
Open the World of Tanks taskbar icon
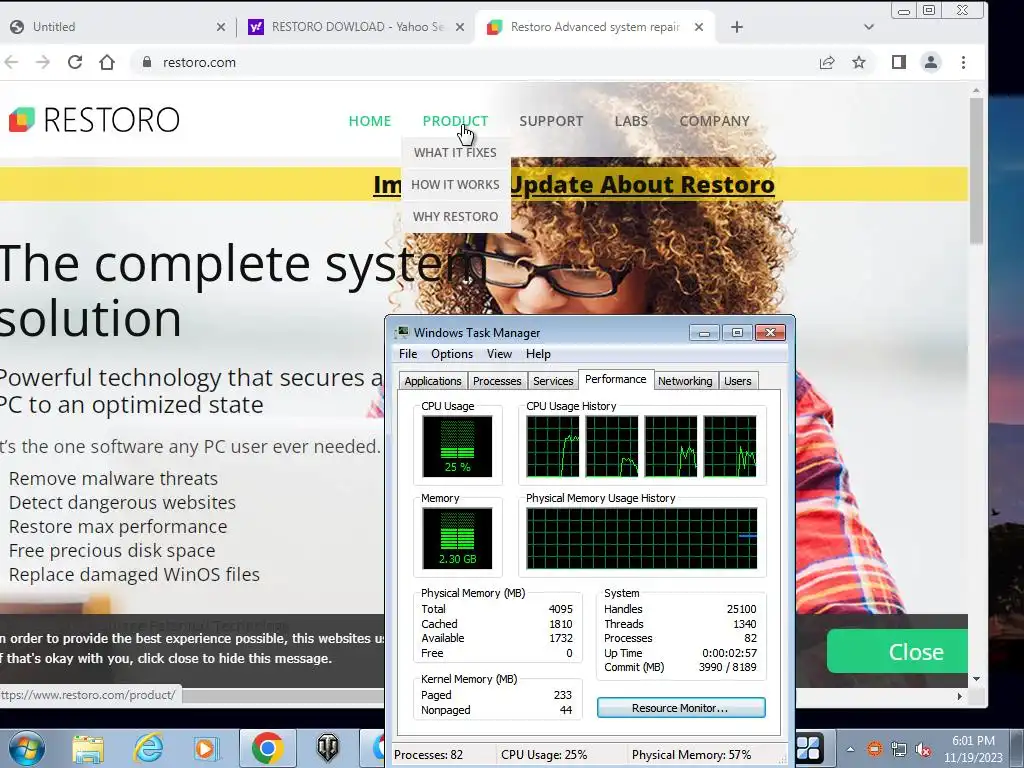coord(328,748)
